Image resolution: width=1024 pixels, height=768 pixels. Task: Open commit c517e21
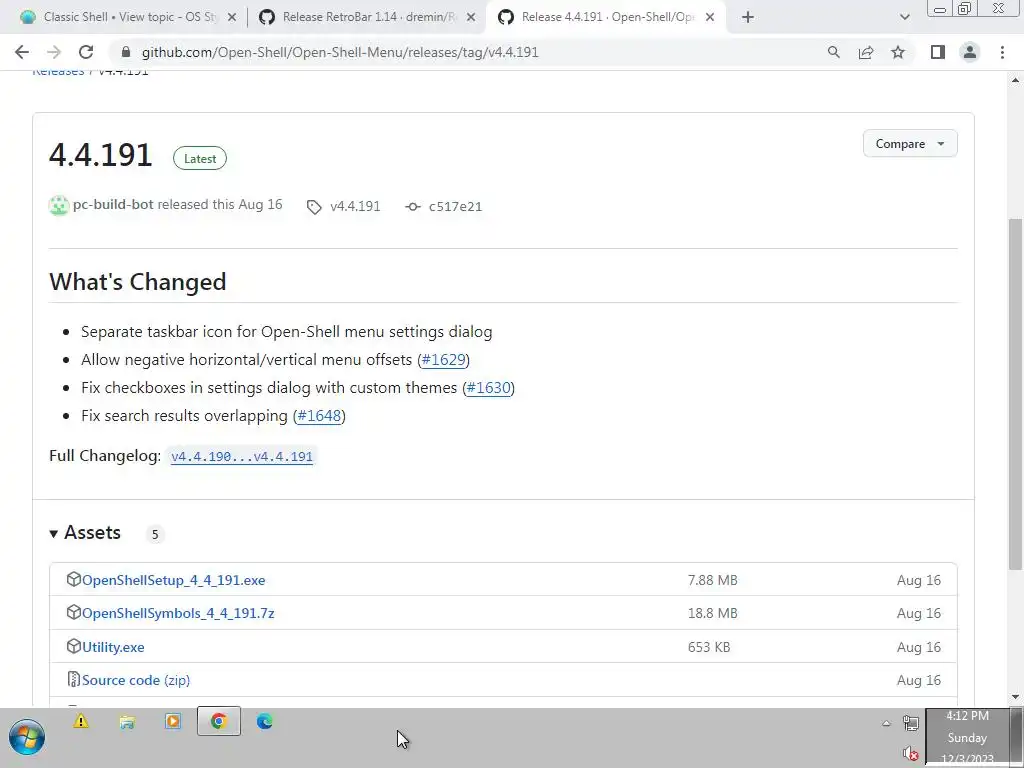click(x=455, y=206)
